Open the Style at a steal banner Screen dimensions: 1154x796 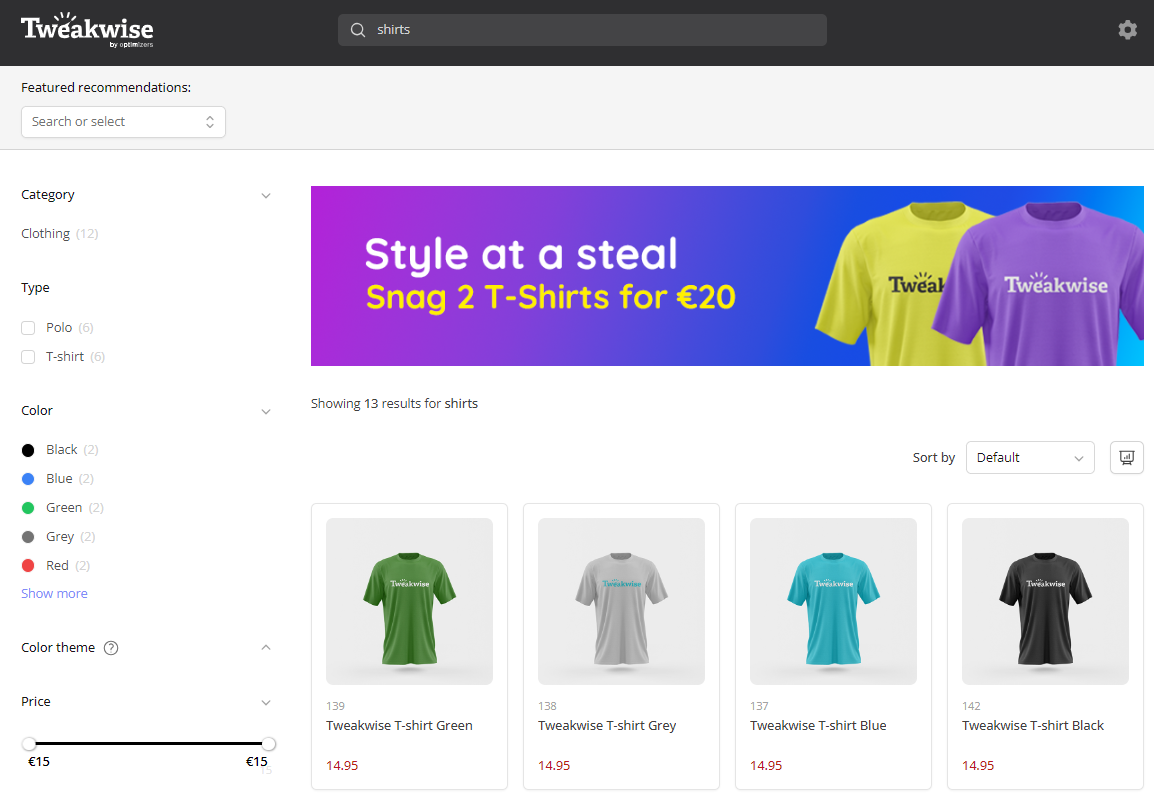(726, 276)
